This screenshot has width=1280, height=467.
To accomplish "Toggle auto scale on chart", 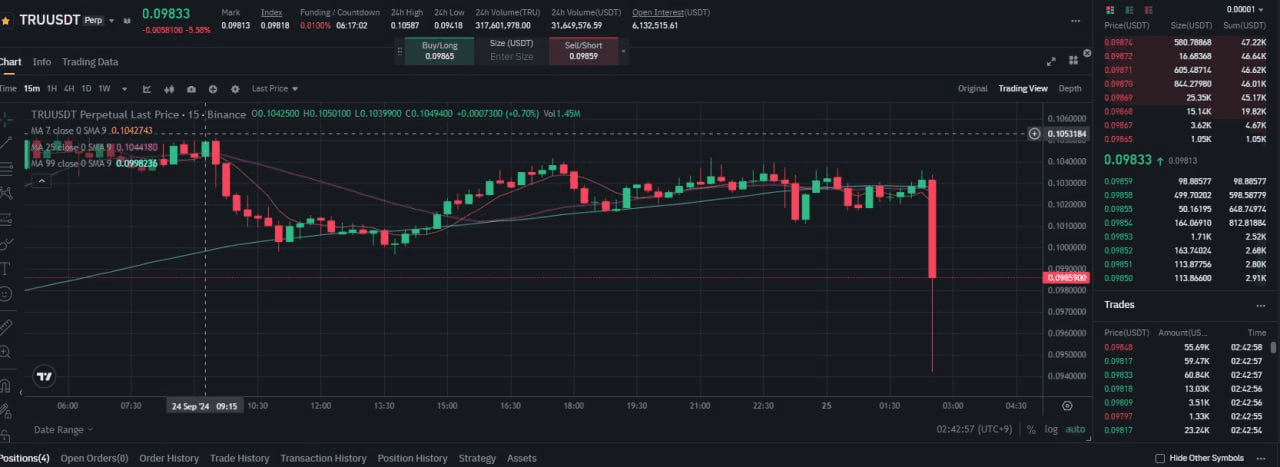I will 1075,429.
